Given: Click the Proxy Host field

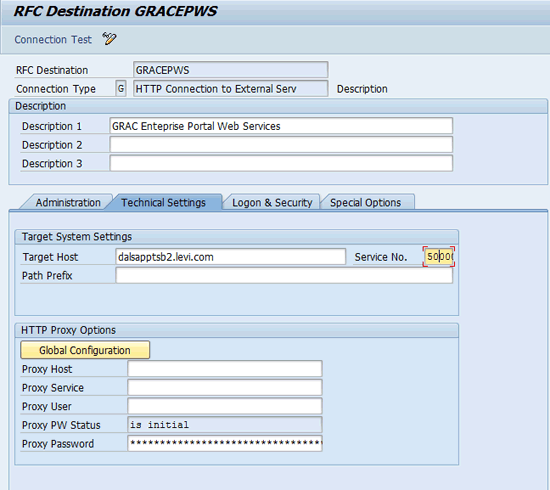Looking at the screenshot, I should click(225, 369).
